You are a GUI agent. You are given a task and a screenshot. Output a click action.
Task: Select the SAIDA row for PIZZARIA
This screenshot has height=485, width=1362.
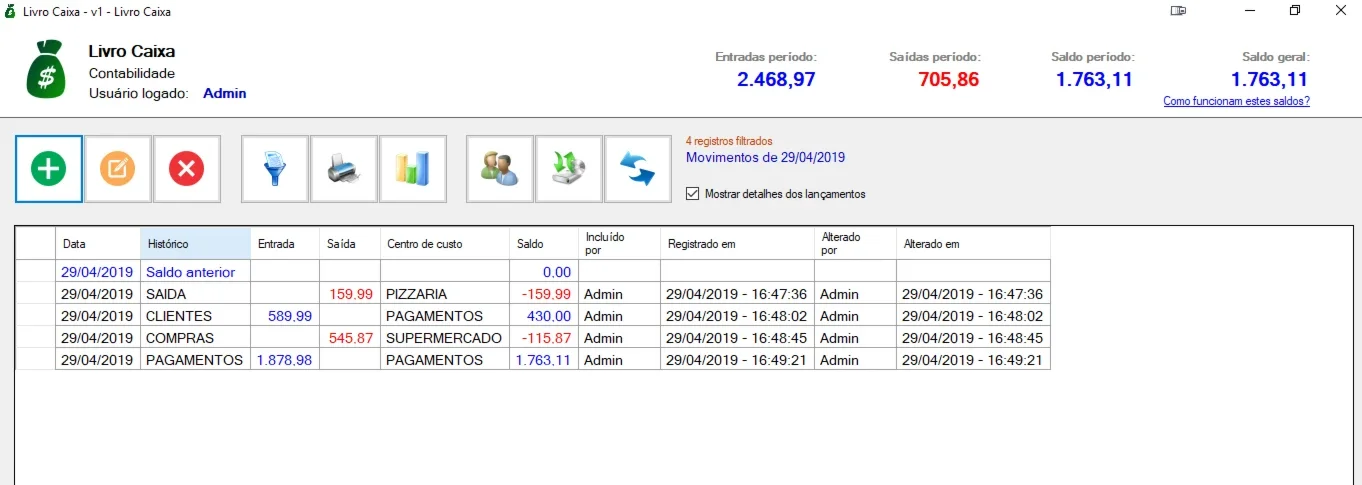click(533, 294)
